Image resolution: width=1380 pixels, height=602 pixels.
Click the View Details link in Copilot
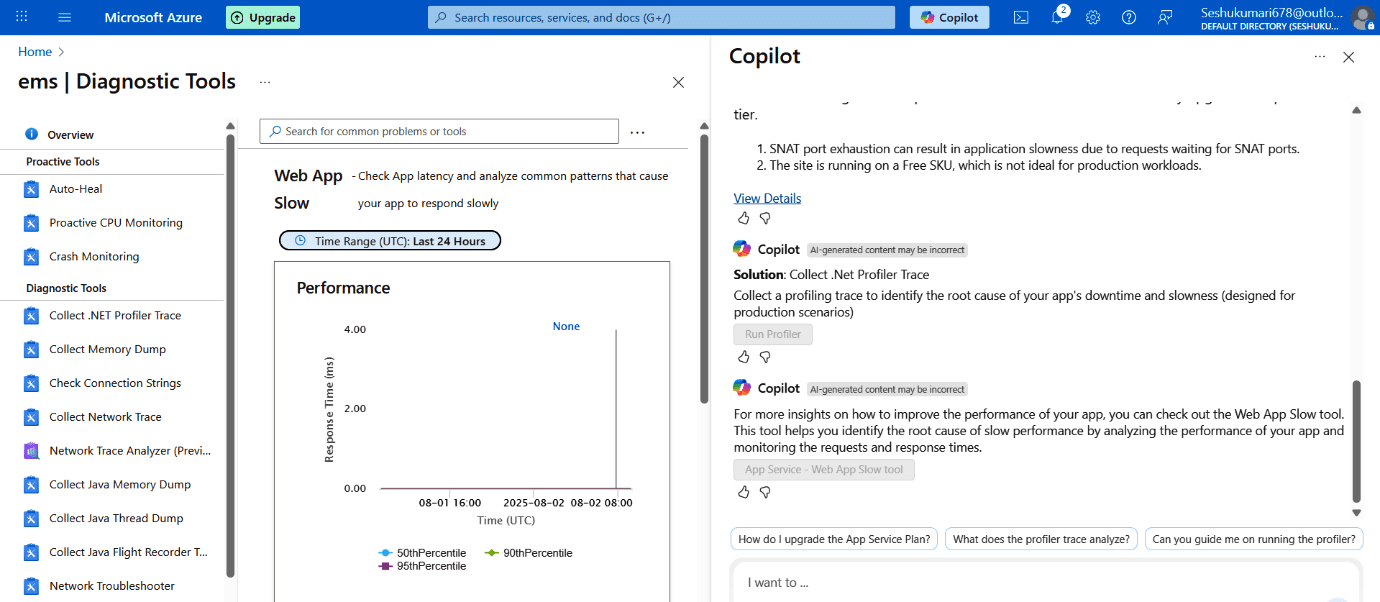click(767, 197)
